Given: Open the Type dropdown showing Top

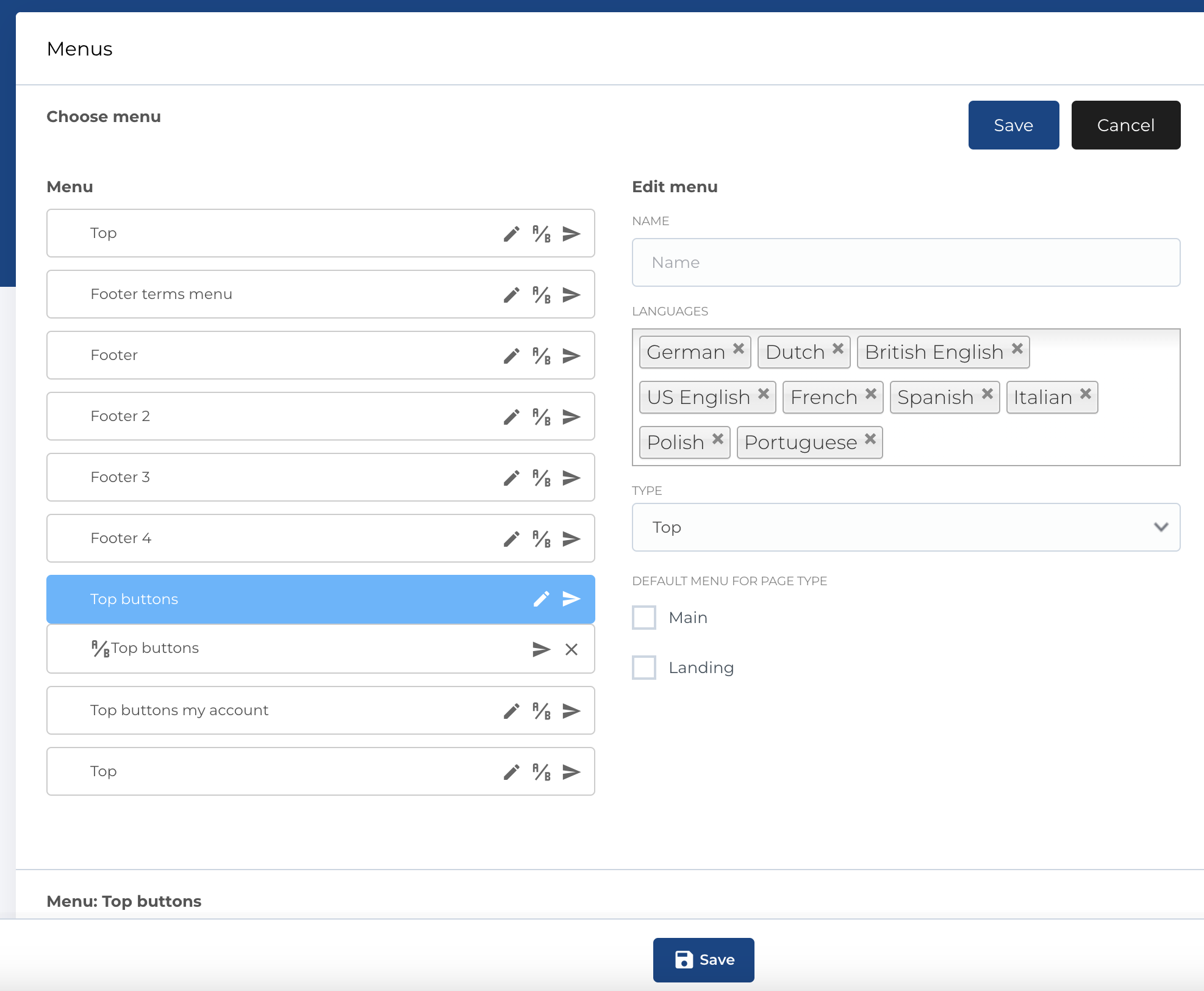Looking at the screenshot, I should tap(906, 527).
